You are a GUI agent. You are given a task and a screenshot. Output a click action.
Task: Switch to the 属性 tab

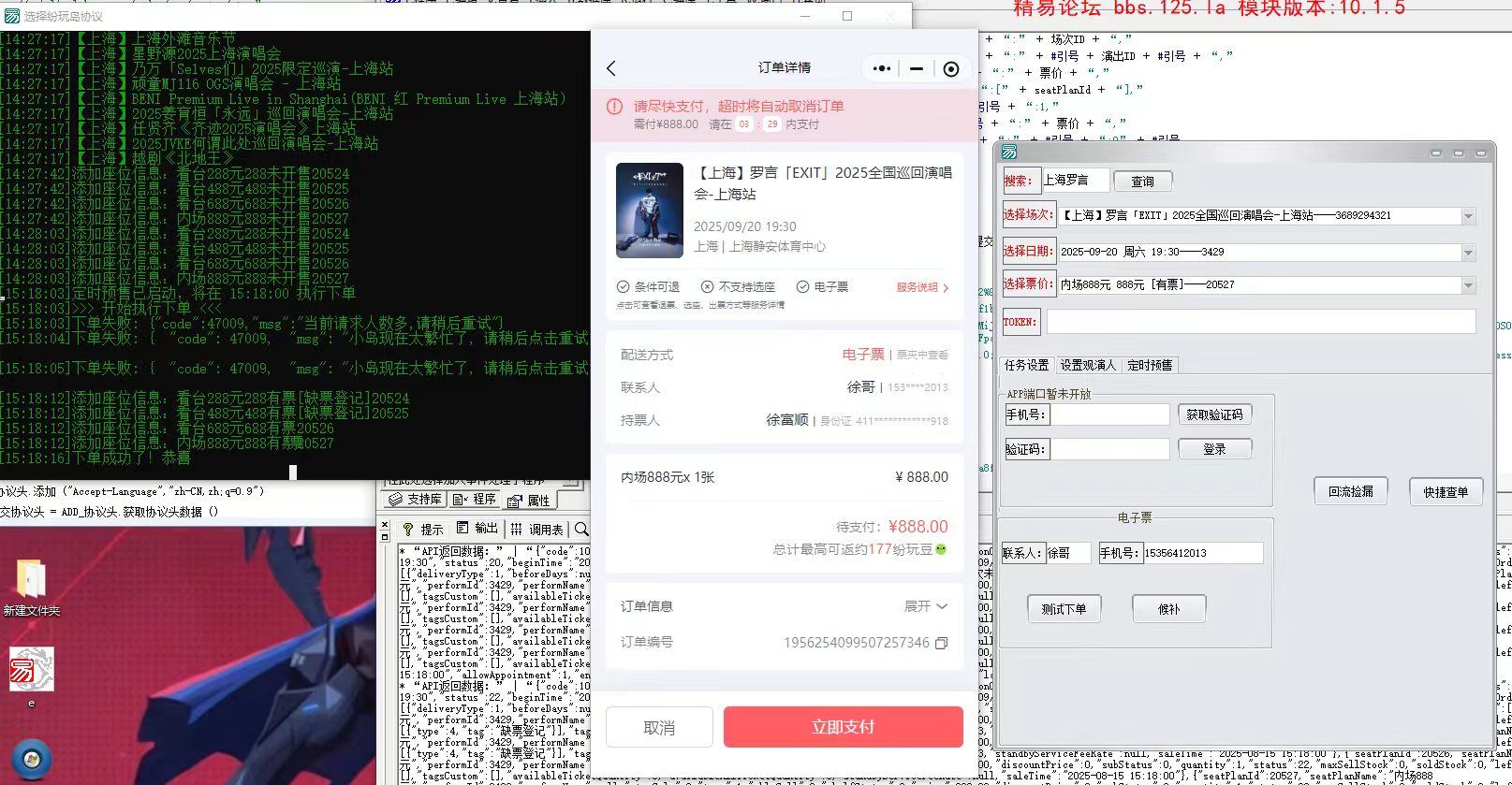tap(529, 500)
